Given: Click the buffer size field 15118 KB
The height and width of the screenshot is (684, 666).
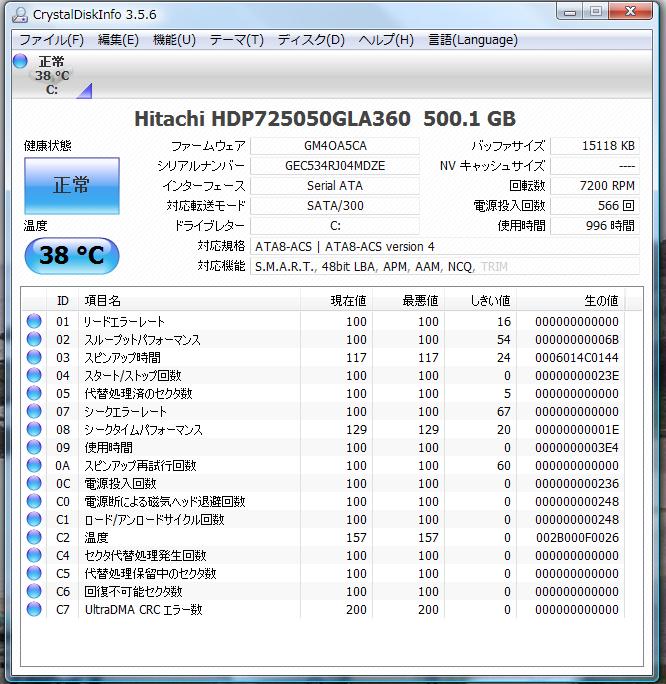Looking at the screenshot, I should point(595,146).
